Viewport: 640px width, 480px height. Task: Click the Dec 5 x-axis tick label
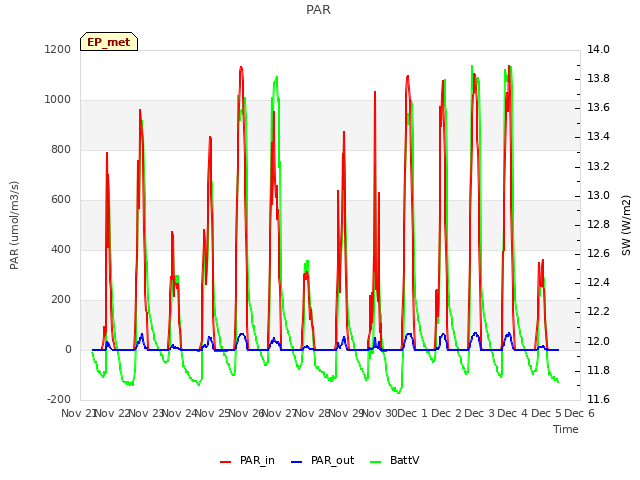click(546, 413)
